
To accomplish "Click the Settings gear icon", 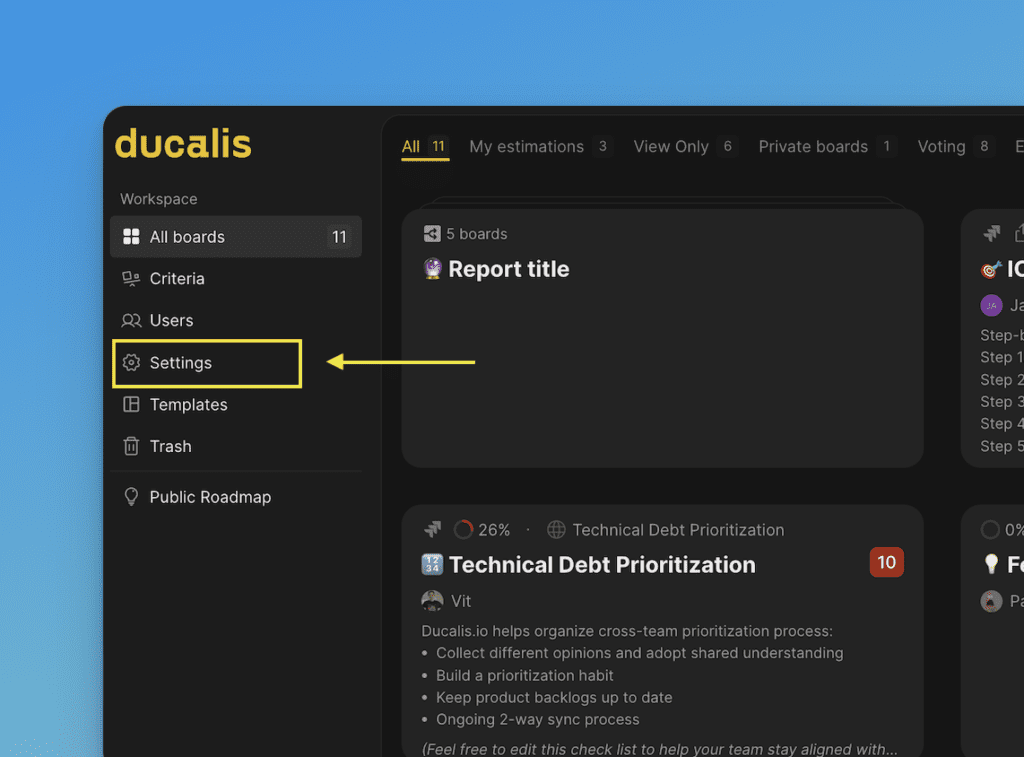I will (131, 363).
